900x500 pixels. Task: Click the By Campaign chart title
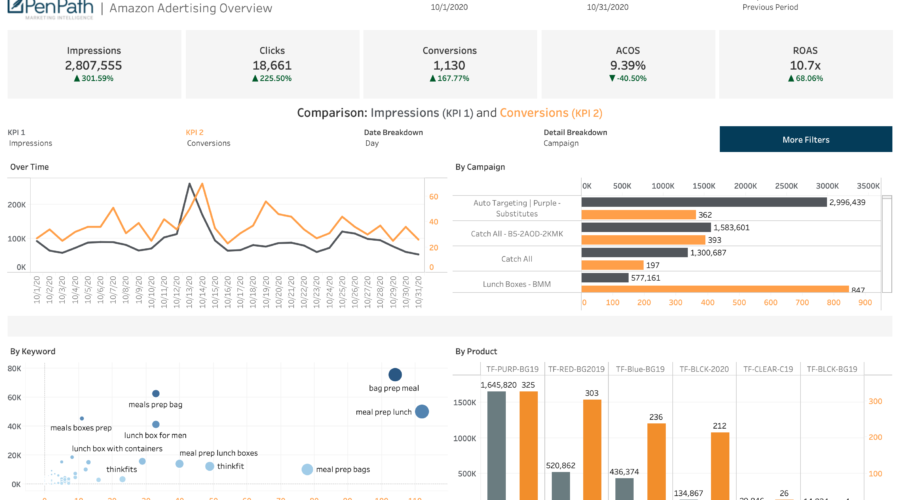pos(480,167)
